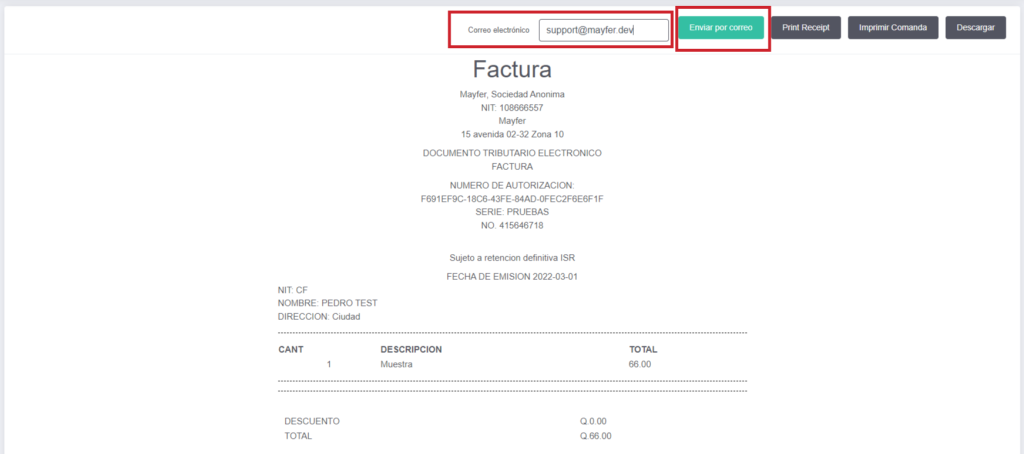Select the Muestra item description

click(x=397, y=365)
